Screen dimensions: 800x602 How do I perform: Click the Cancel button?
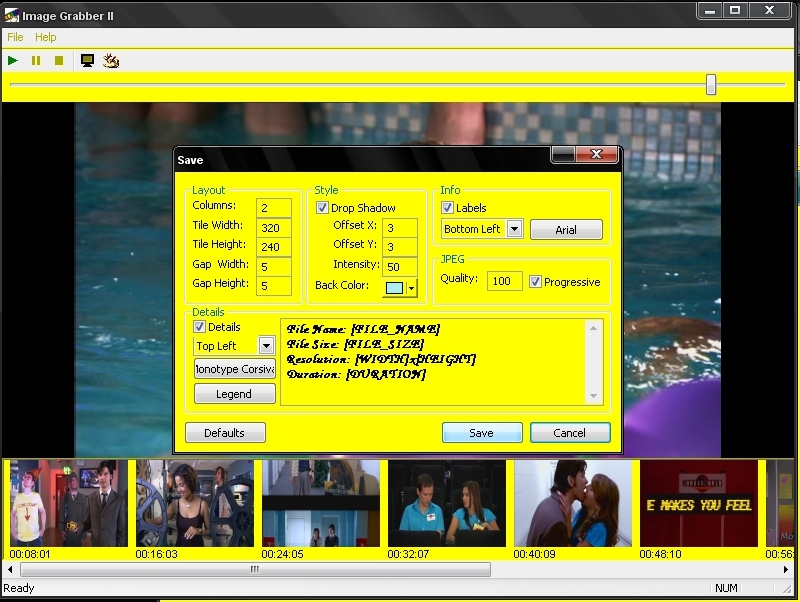tap(570, 433)
